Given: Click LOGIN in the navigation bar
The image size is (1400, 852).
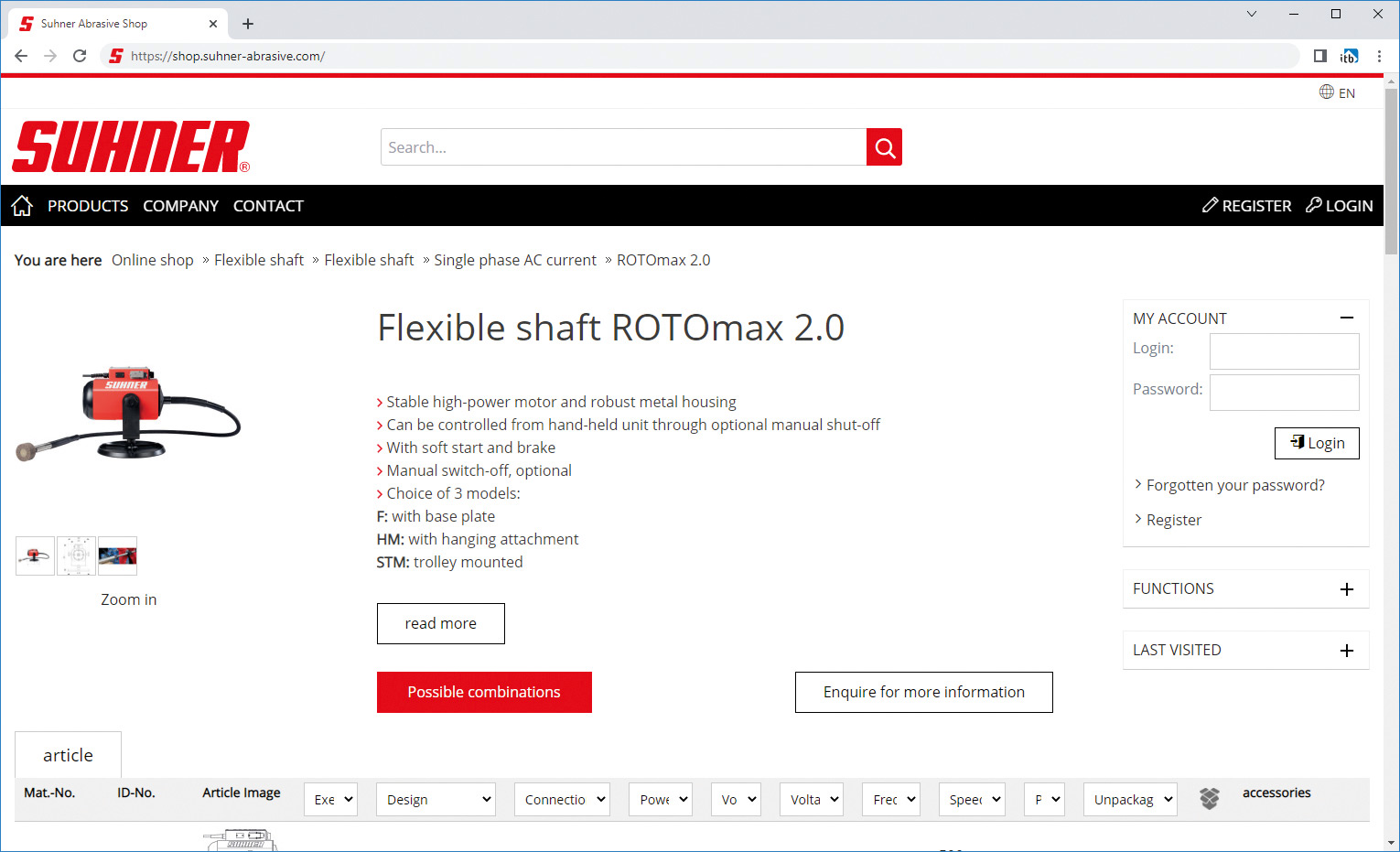Looking at the screenshot, I should point(1339,206).
